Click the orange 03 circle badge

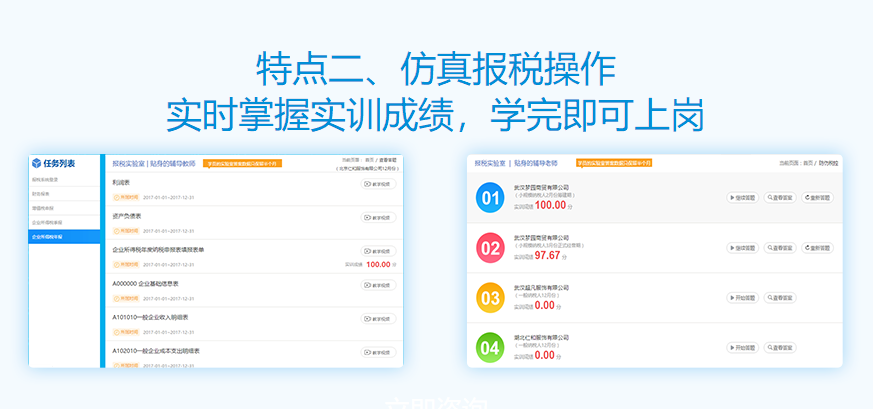(x=490, y=298)
